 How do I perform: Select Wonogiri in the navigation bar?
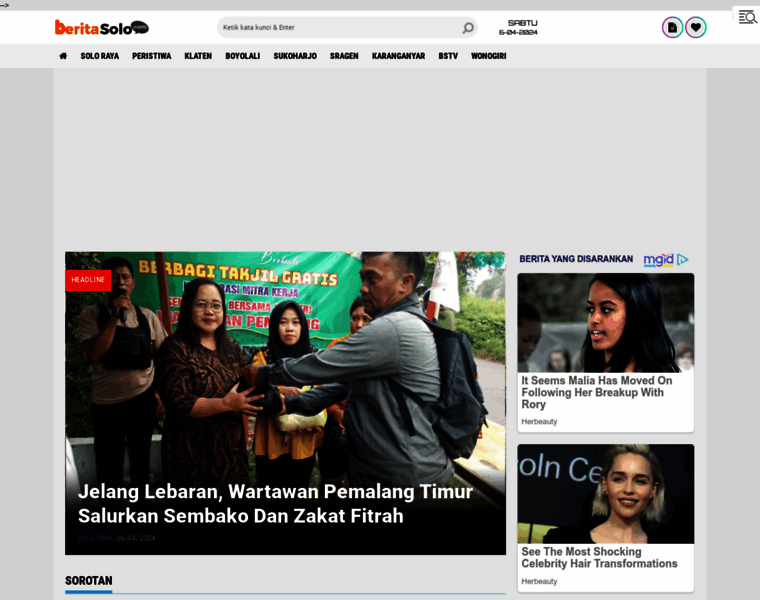pos(489,56)
